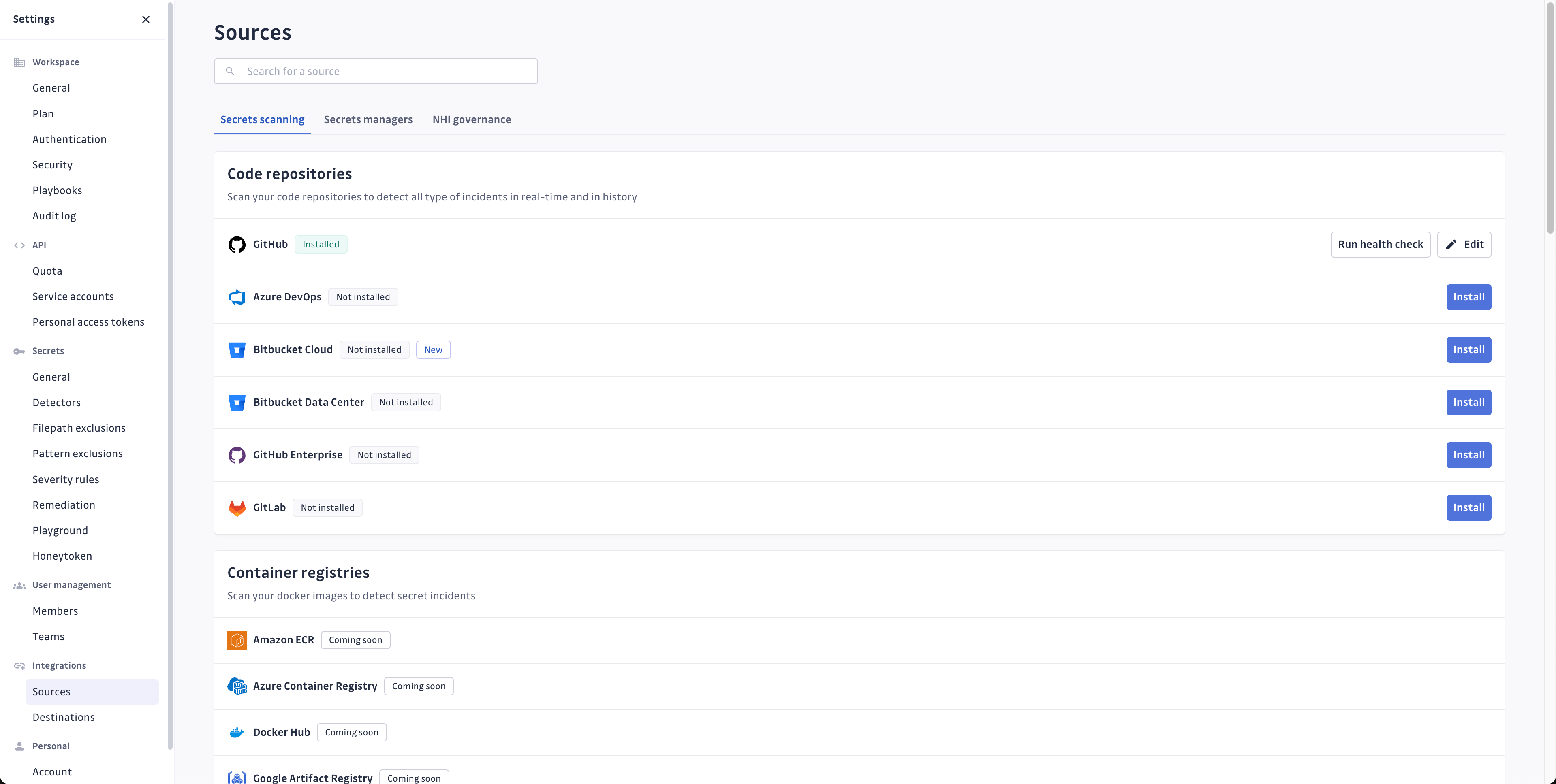1556x784 pixels.
Task: Switch to the Secrets managers tab
Action: (368, 119)
